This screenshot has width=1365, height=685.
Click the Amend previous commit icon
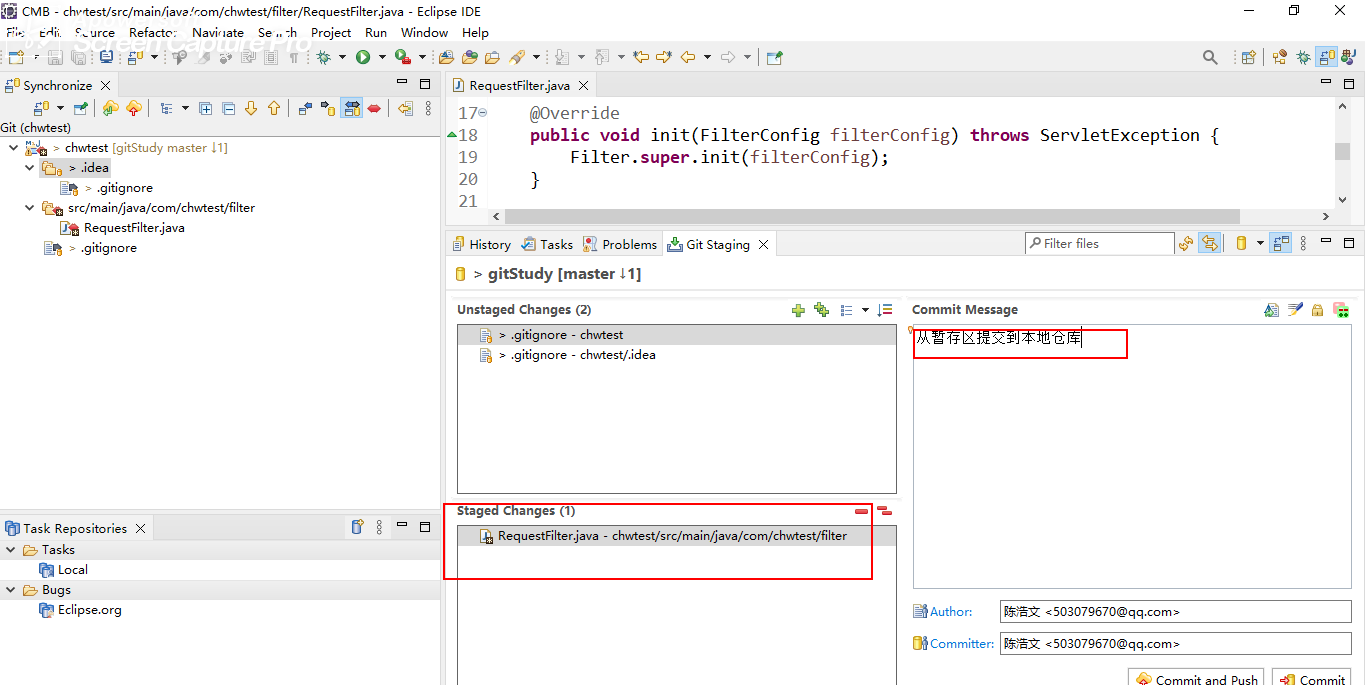[x=1271, y=310]
